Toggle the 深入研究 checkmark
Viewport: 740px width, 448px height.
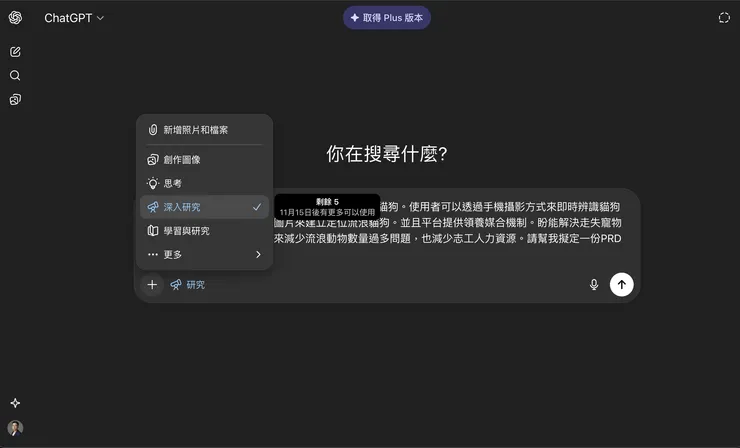click(257, 207)
